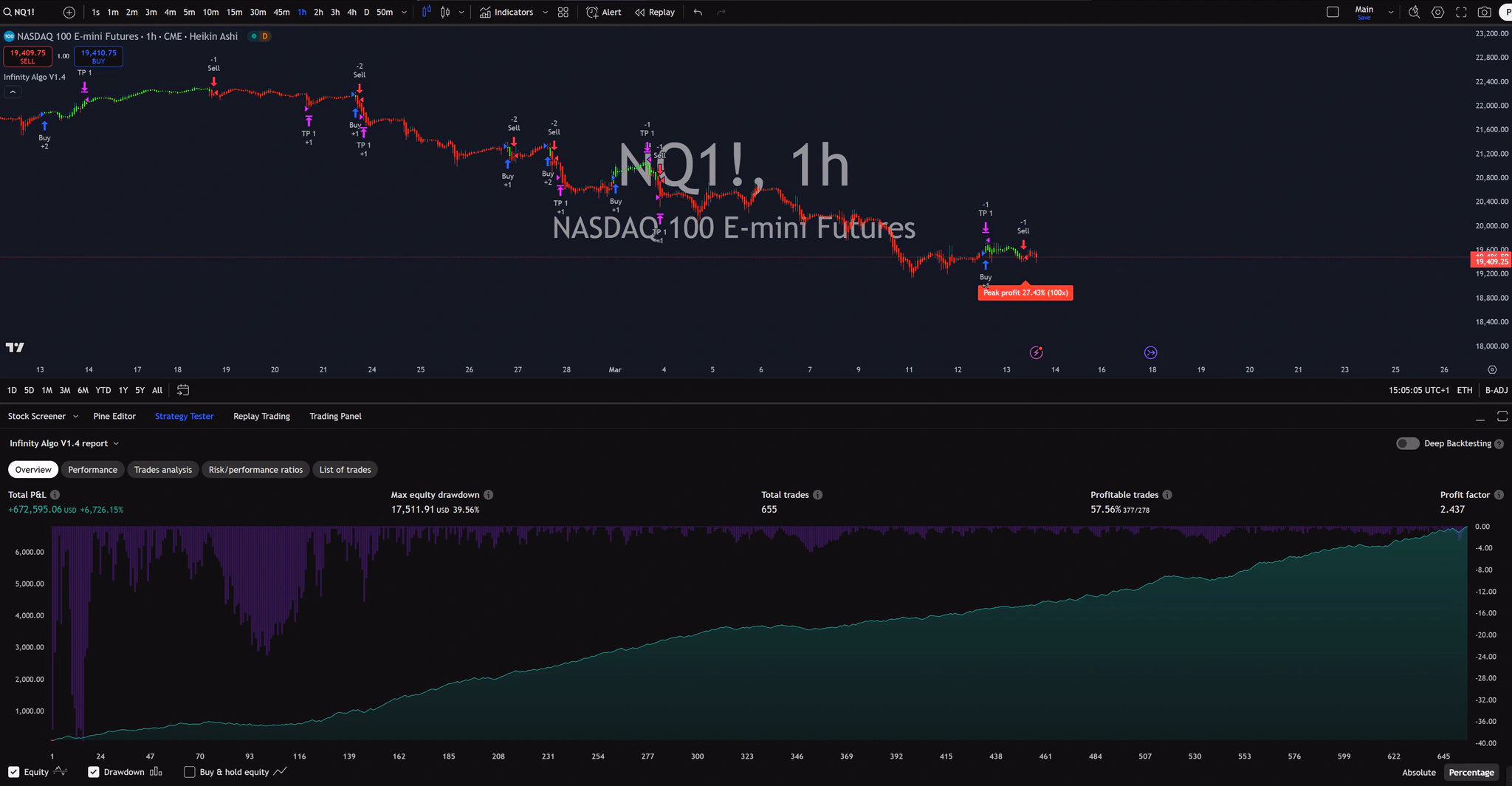Image resolution: width=1512 pixels, height=786 pixels.
Task: Click the SELL 19,409.75 button
Action: tap(27, 55)
